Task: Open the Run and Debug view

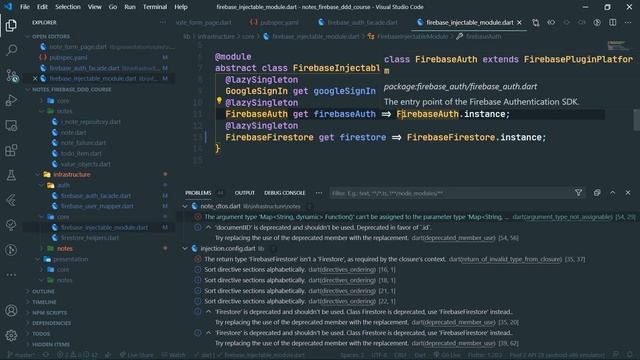Action: pos(11,100)
